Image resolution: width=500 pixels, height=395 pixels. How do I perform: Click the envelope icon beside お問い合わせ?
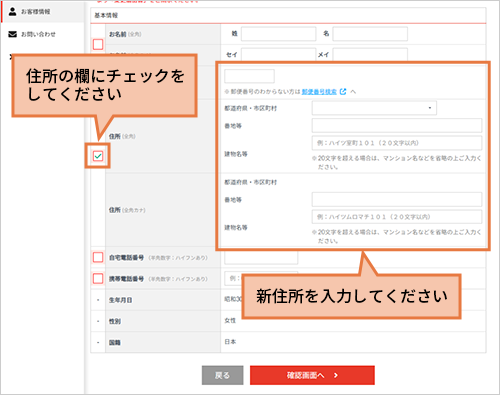point(13,34)
